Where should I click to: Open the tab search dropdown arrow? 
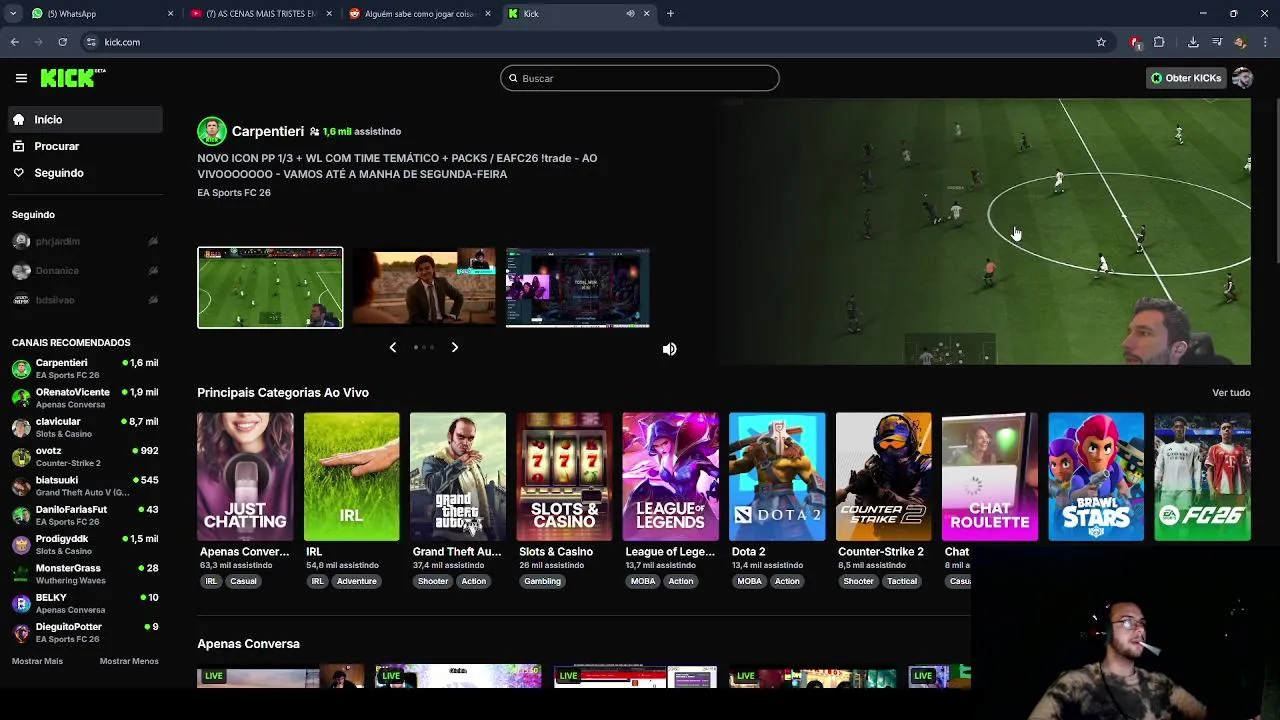pos(12,14)
